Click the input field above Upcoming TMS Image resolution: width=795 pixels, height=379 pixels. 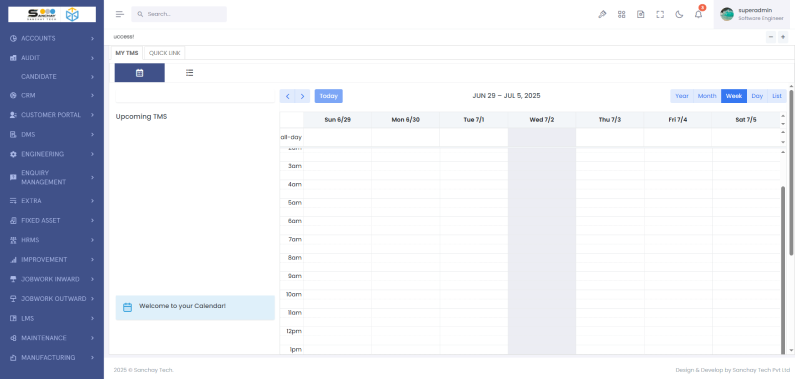tap(195, 96)
